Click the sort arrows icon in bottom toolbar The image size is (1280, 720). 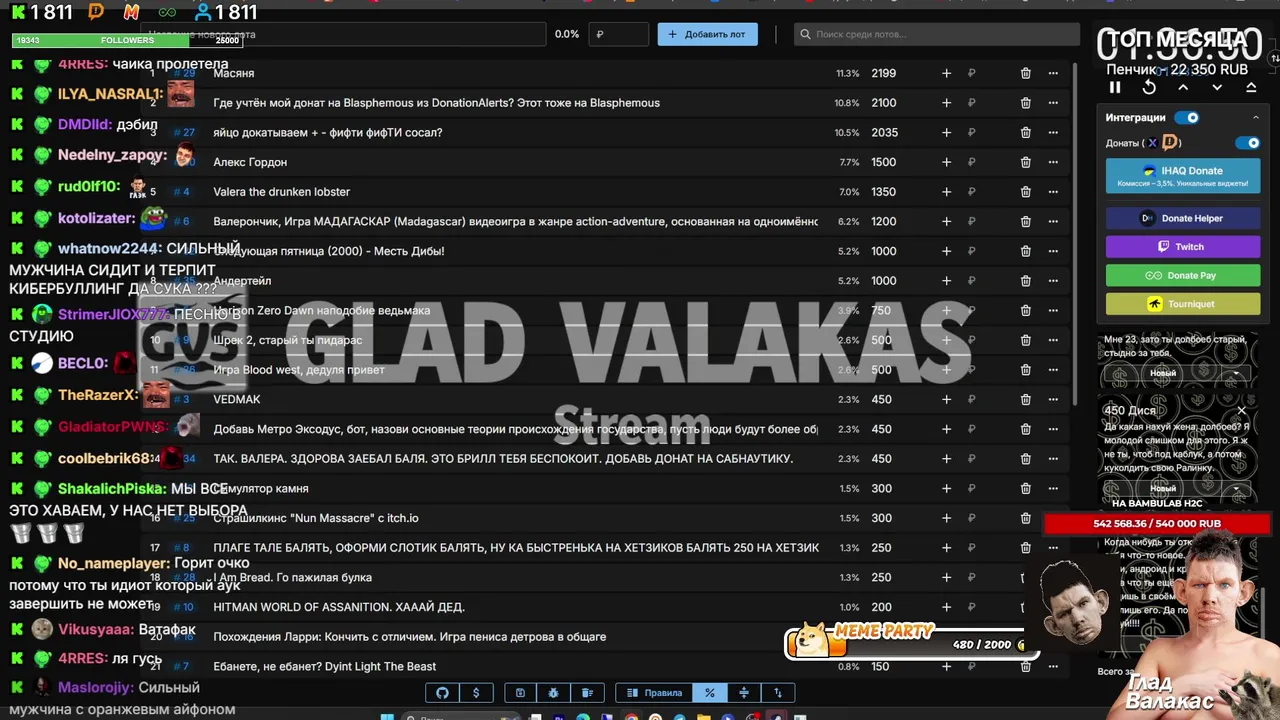(777, 692)
